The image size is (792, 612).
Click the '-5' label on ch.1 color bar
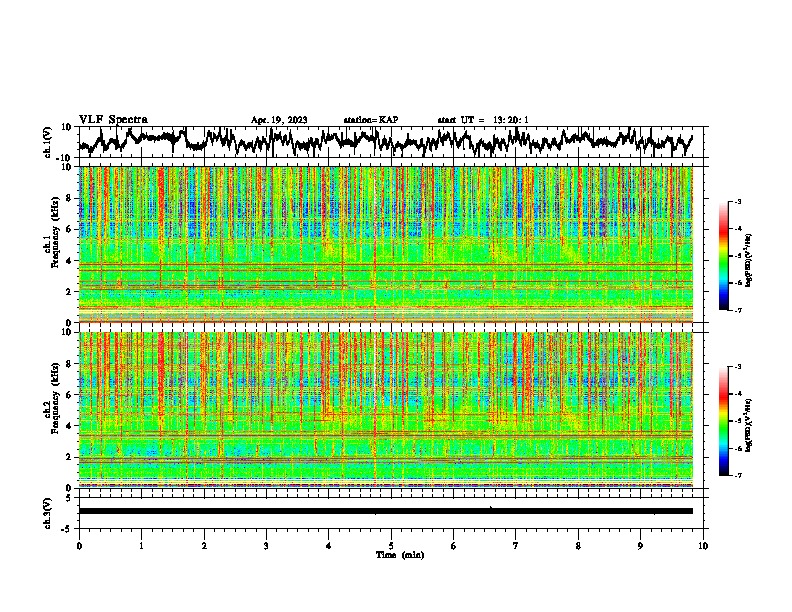(x=737, y=256)
